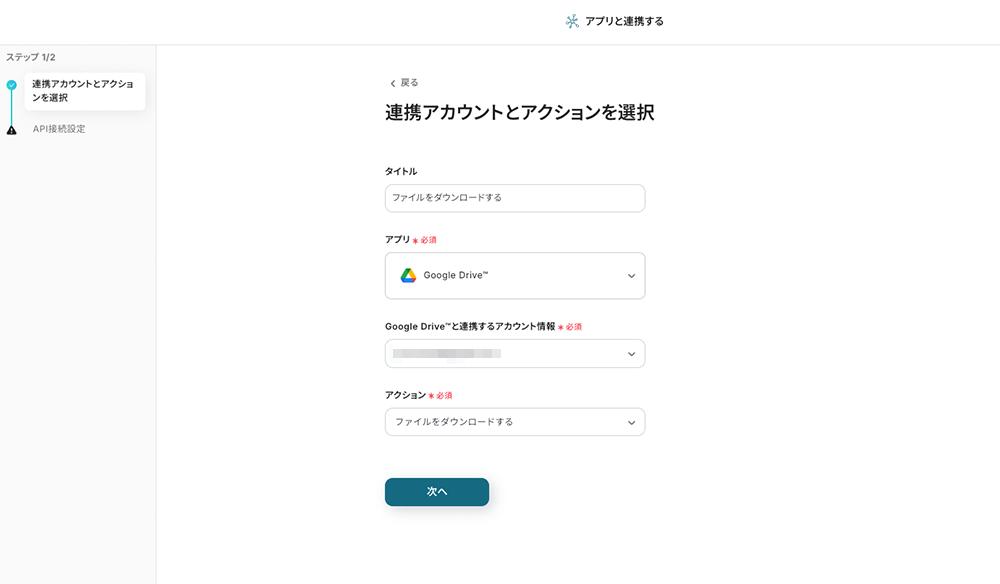Click the ステップ 1/2 indicator text
This screenshot has width=1000, height=584.
31,58
